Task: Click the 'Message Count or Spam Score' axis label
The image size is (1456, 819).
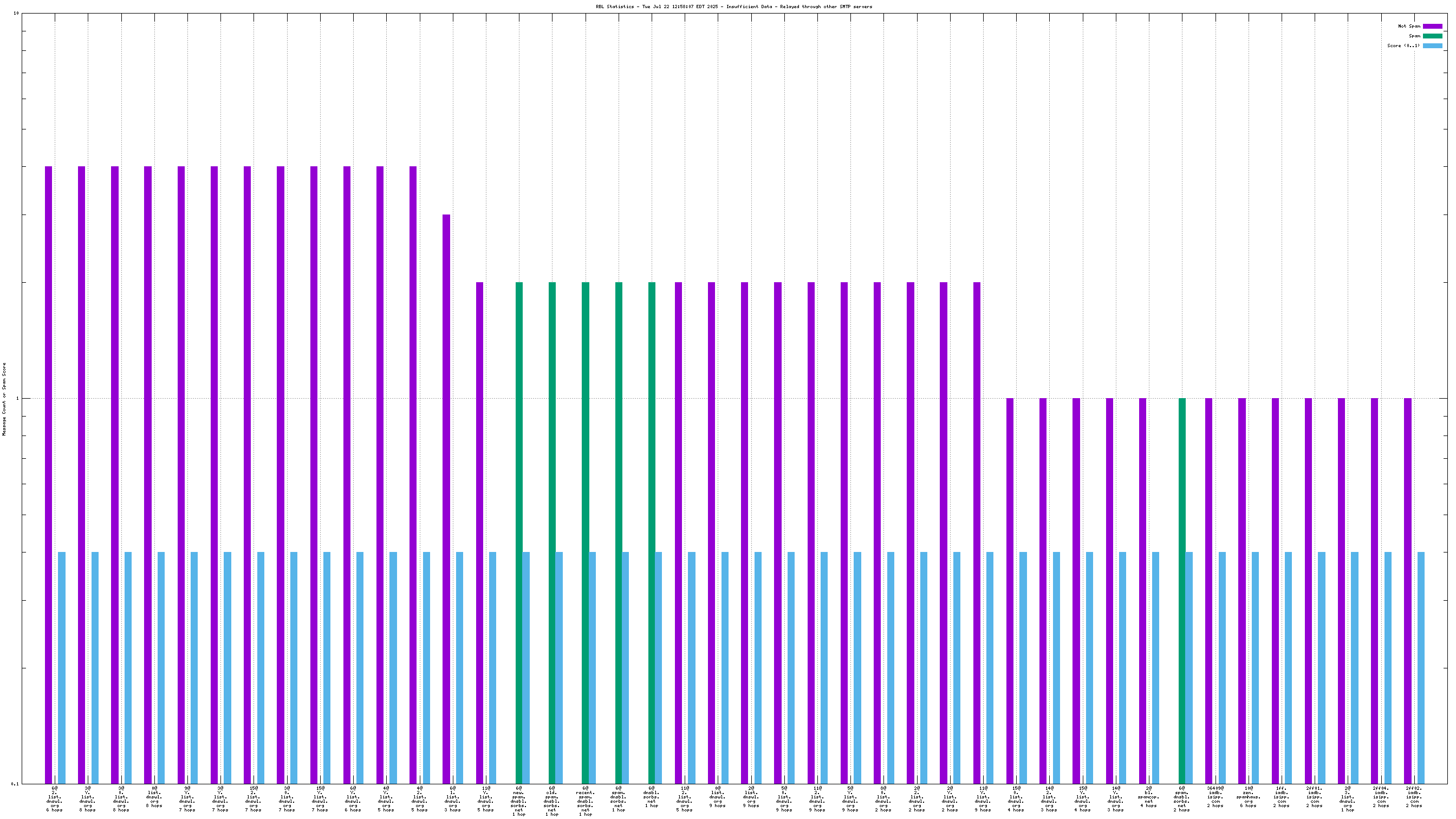Action: 4,399
